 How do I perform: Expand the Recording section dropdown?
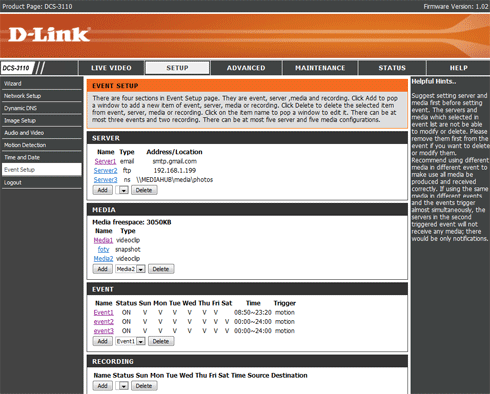(122, 386)
